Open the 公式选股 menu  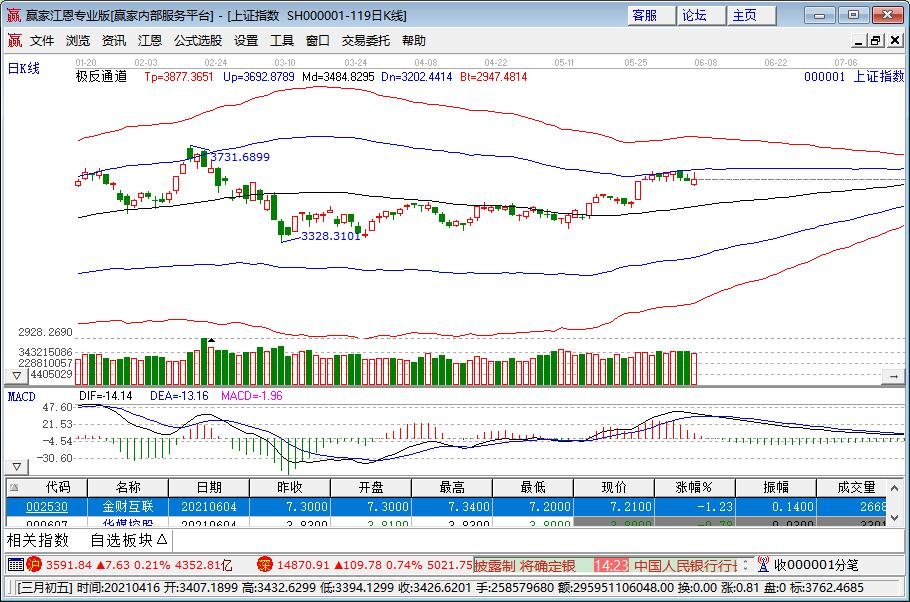[x=198, y=41]
